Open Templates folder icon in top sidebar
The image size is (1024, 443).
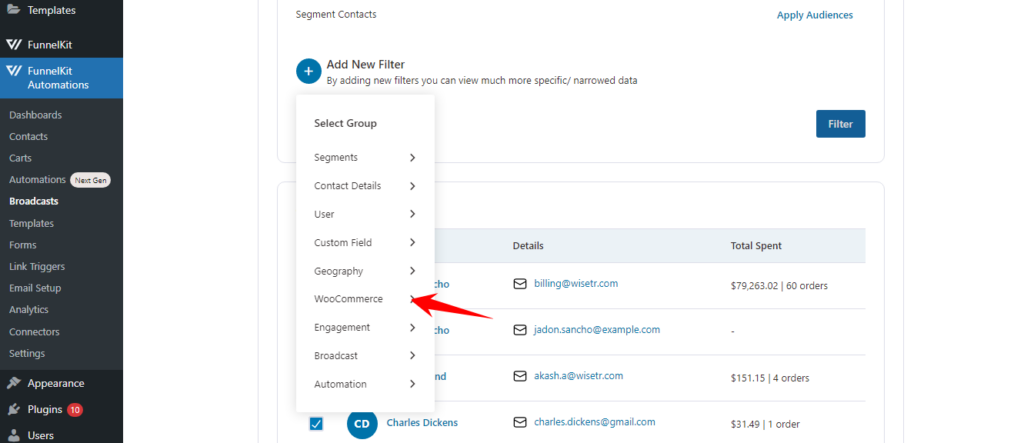13,10
